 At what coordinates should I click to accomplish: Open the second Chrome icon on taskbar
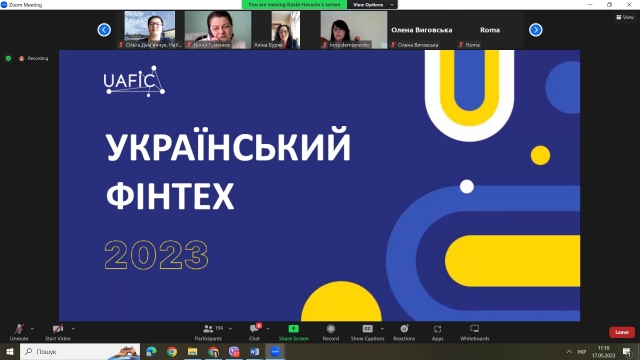213,351
